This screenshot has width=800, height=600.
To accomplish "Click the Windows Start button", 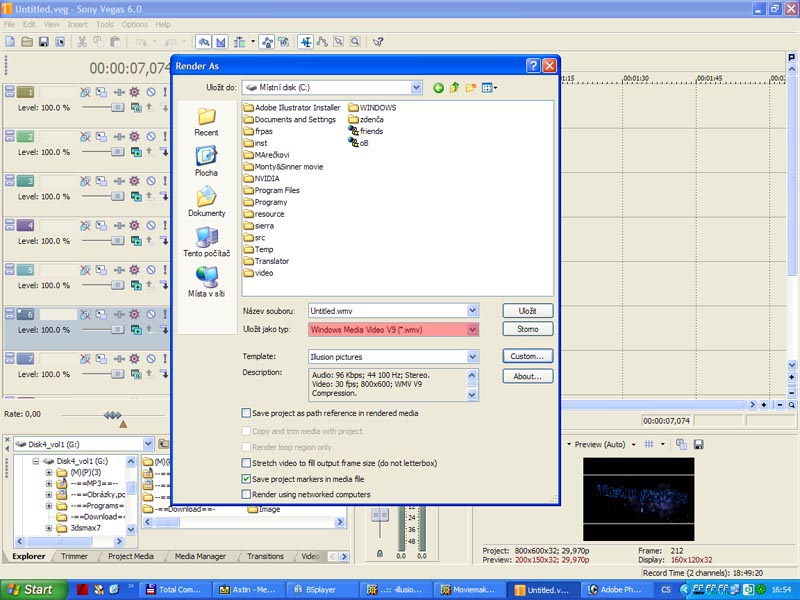I will 34,590.
